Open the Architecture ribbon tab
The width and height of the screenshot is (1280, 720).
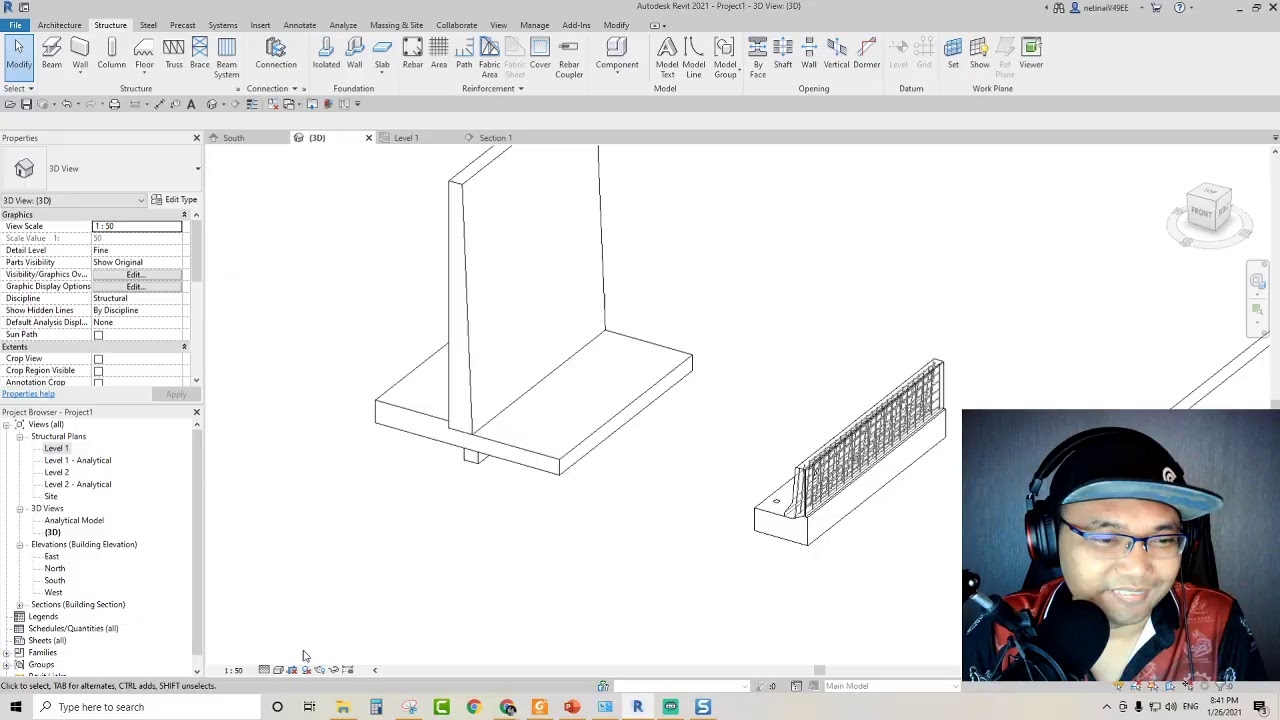[59, 25]
